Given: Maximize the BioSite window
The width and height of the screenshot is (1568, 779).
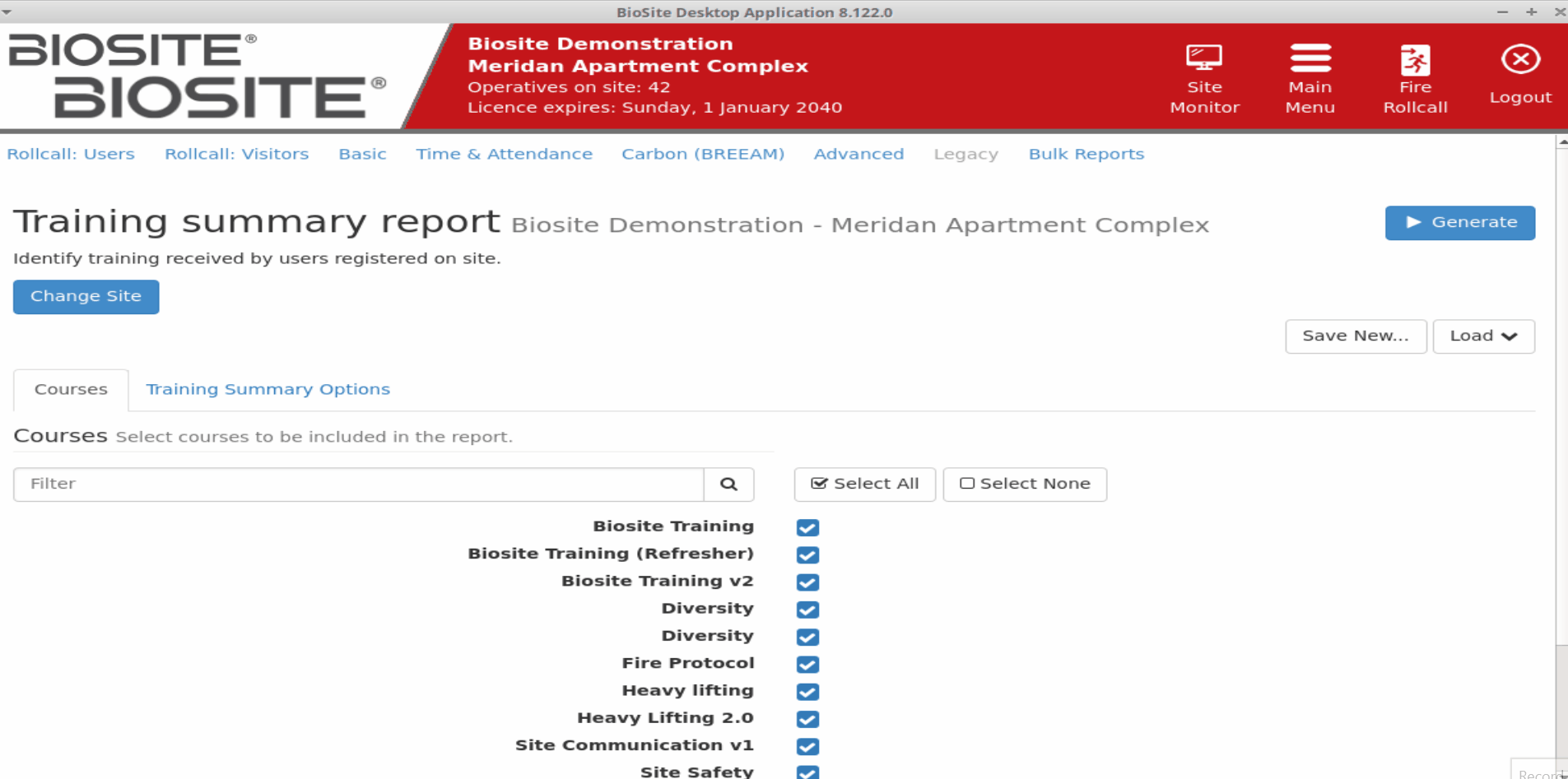Looking at the screenshot, I should pos(1531,12).
